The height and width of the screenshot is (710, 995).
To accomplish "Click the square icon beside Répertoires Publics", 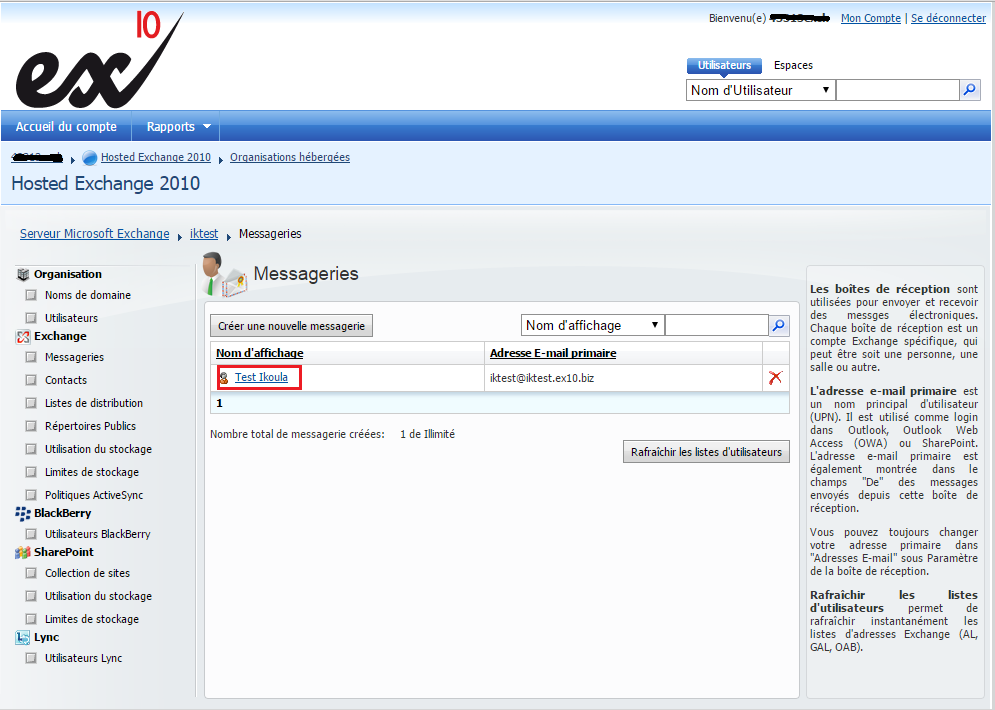I will click(30, 426).
